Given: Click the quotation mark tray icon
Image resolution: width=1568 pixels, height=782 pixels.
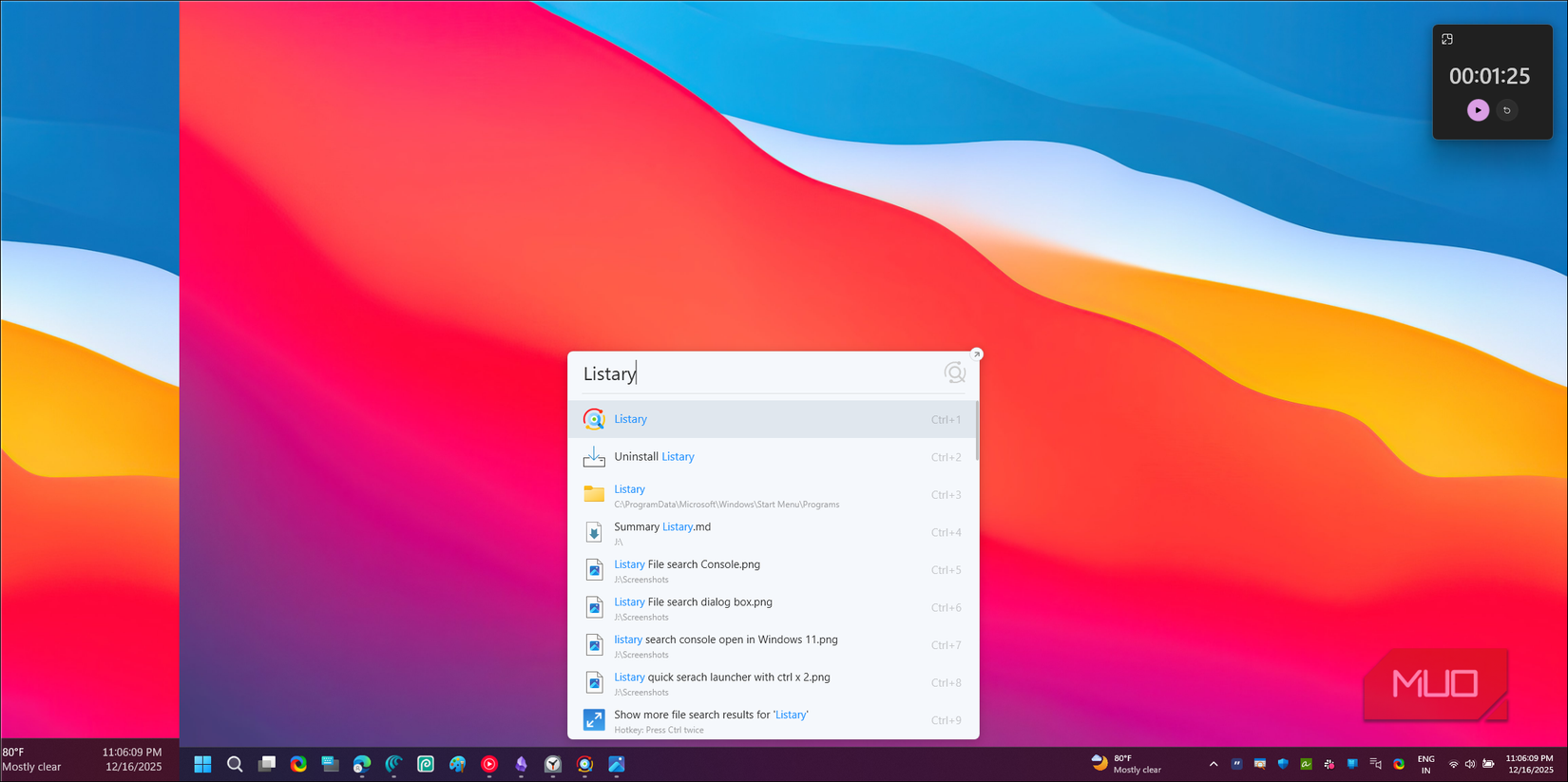Looking at the screenshot, I should [1236, 764].
